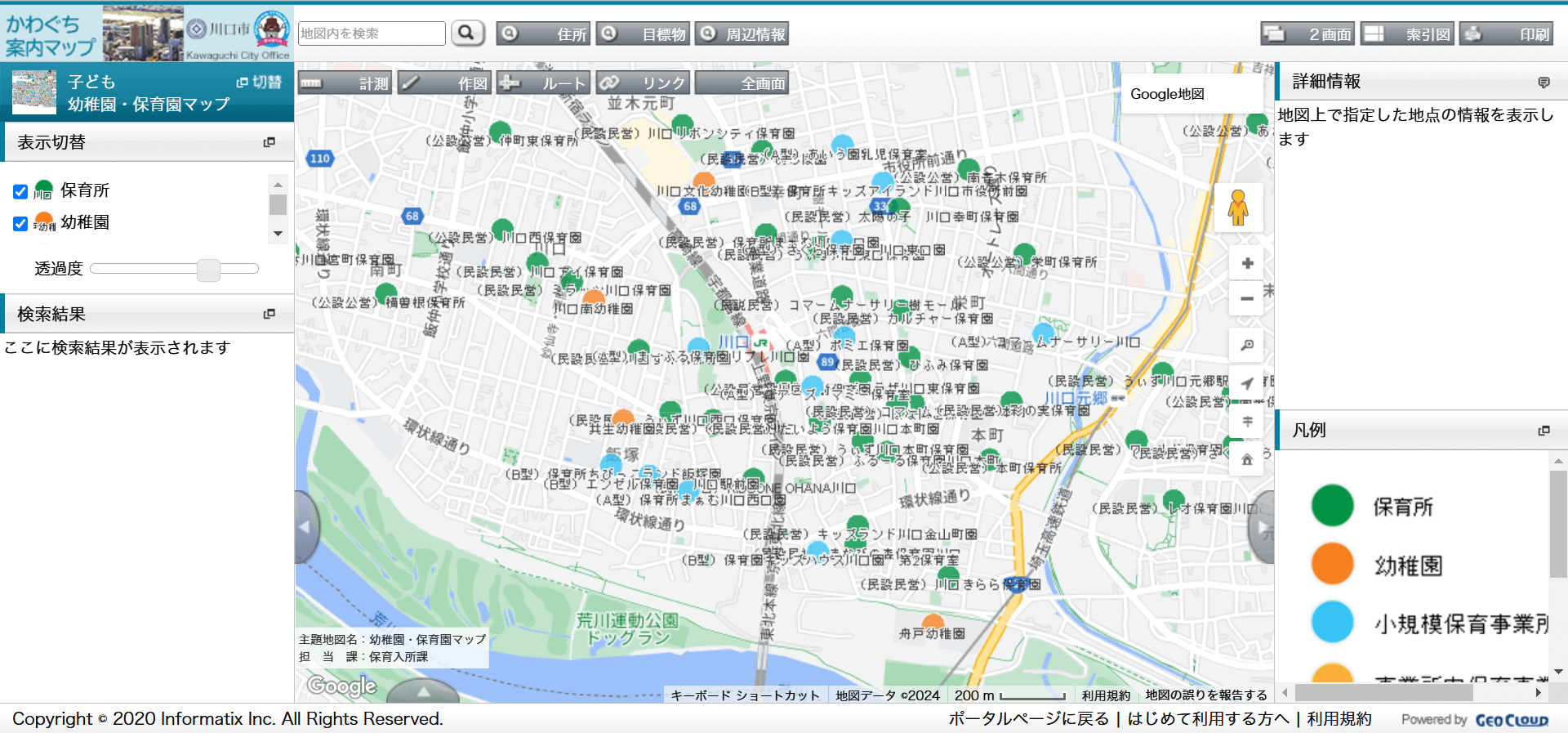Click the Google地図 button
The image size is (1568, 733).
pos(1167,94)
